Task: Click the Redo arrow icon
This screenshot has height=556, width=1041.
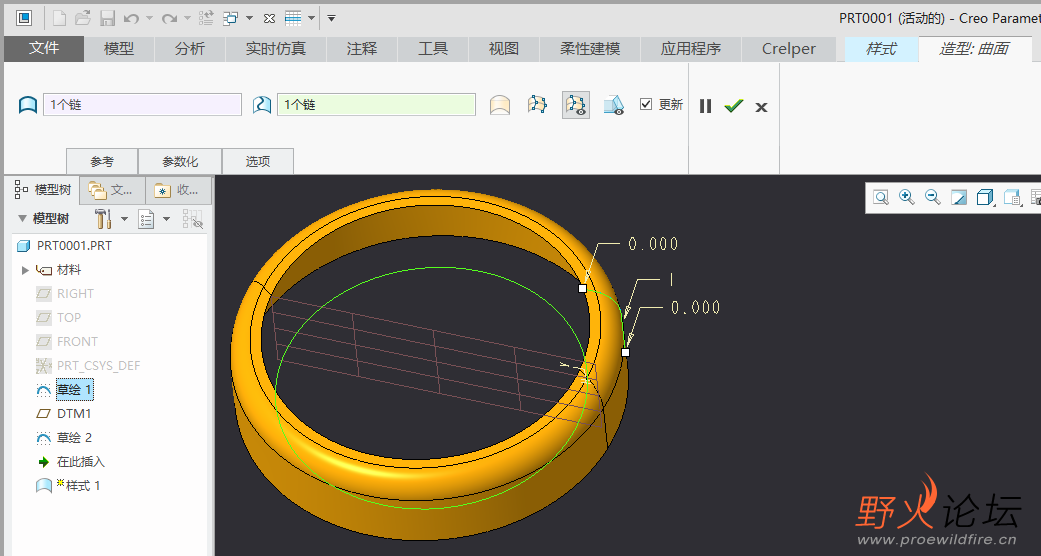Action: (169, 19)
